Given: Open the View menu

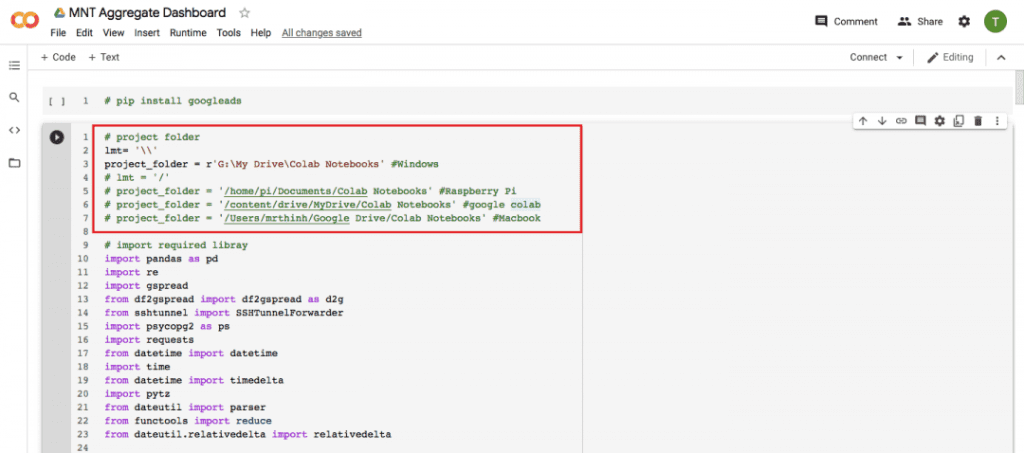Looking at the screenshot, I should tap(114, 33).
